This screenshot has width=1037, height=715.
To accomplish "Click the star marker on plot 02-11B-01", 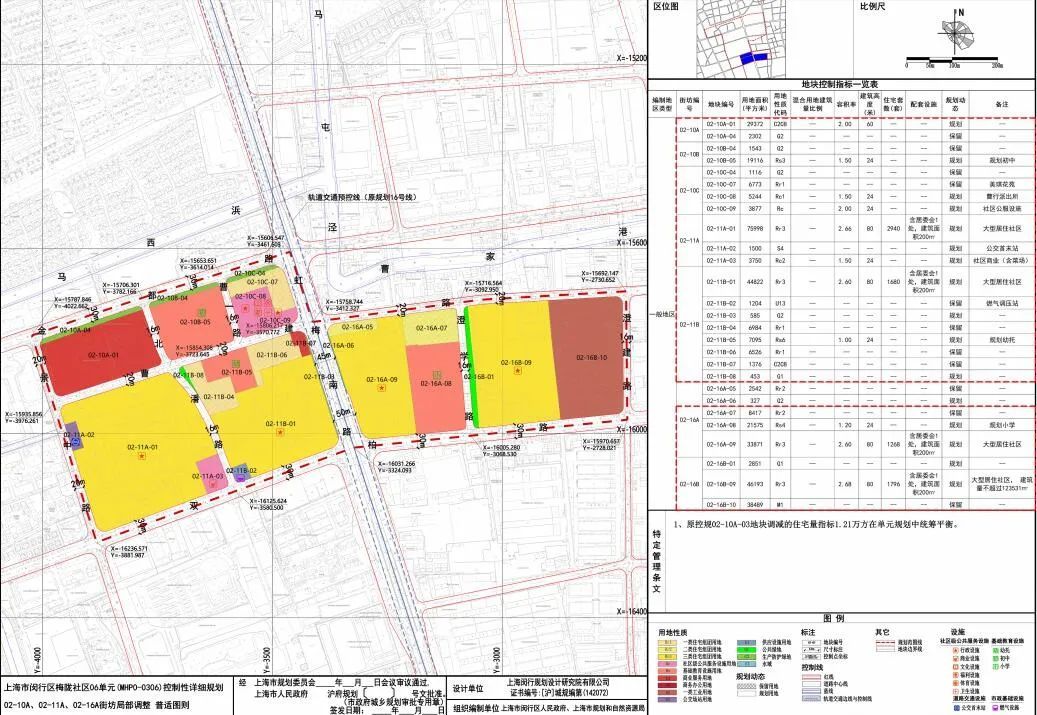I will 280,432.
